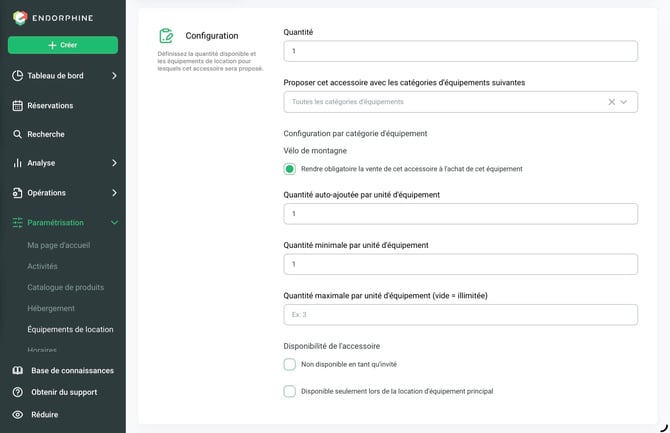Open Base de connaissances book icon

[x=18, y=371]
